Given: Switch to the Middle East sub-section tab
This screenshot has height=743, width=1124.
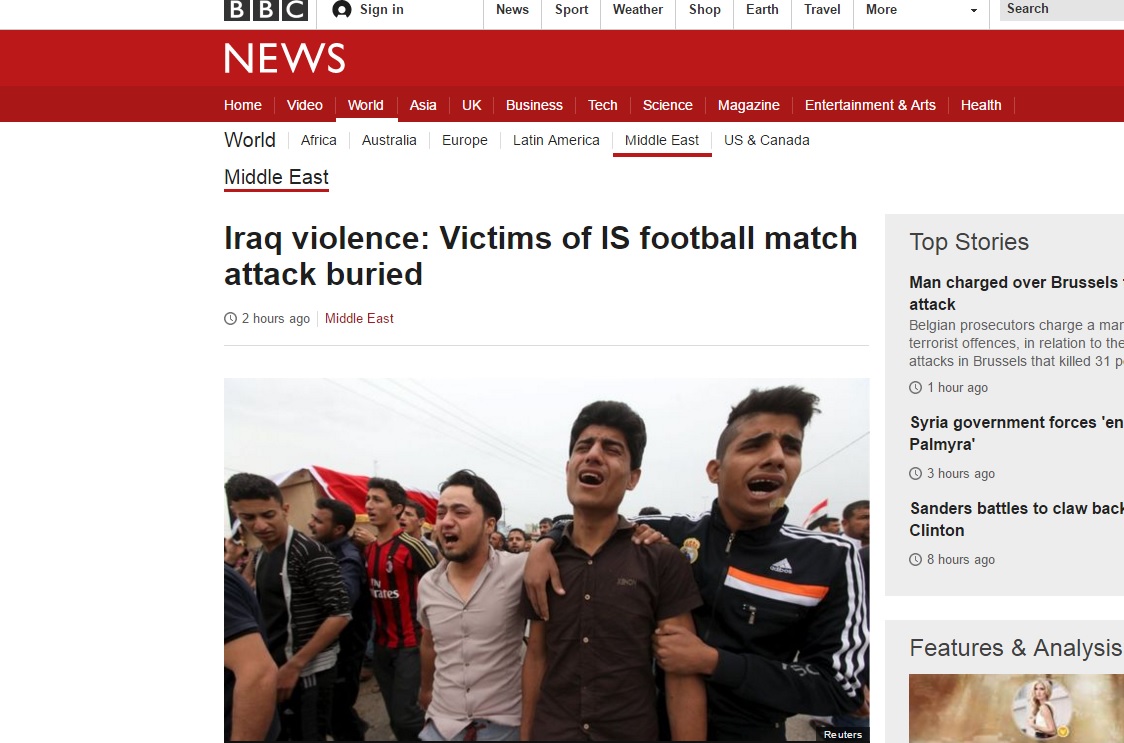Looking at the screenshot, I should pyautogui.click(x=662, y=141).
